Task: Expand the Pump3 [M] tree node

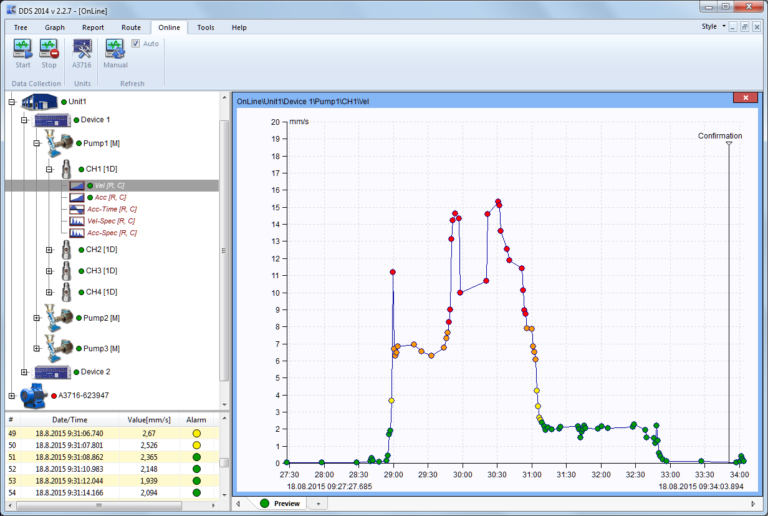Action: (x=37, y=348)
